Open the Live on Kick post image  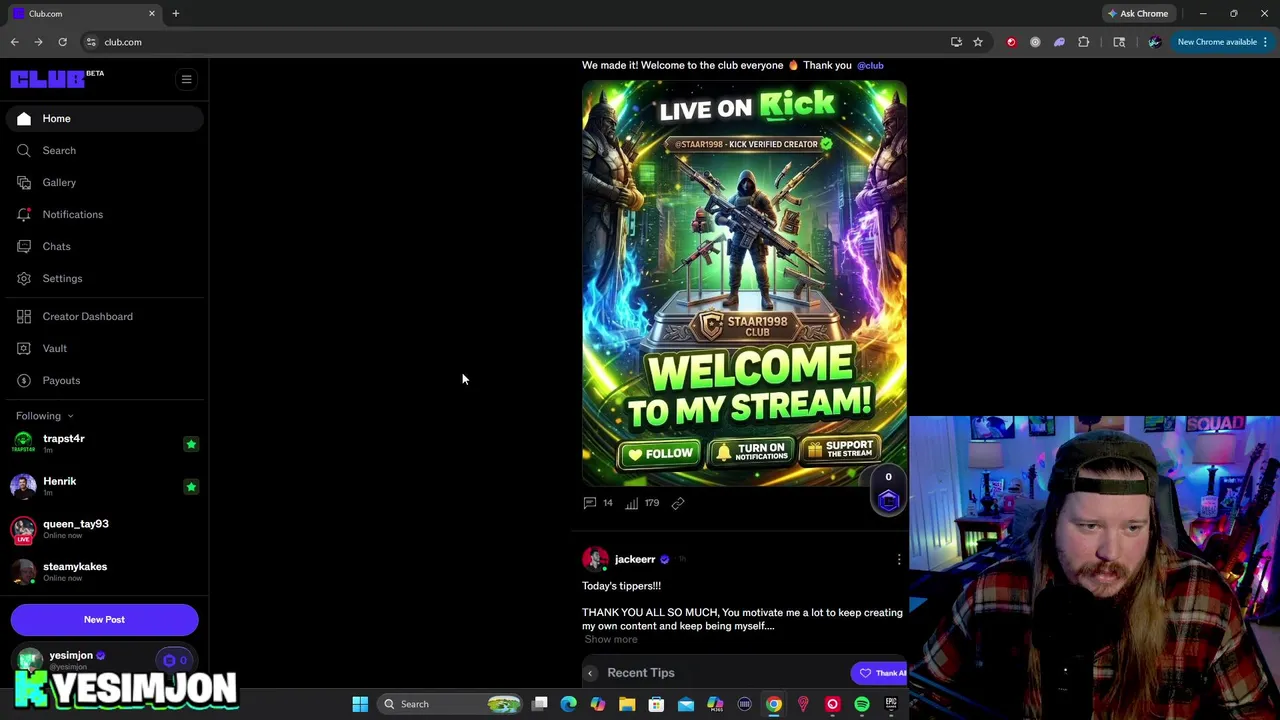tap(744, 284)
